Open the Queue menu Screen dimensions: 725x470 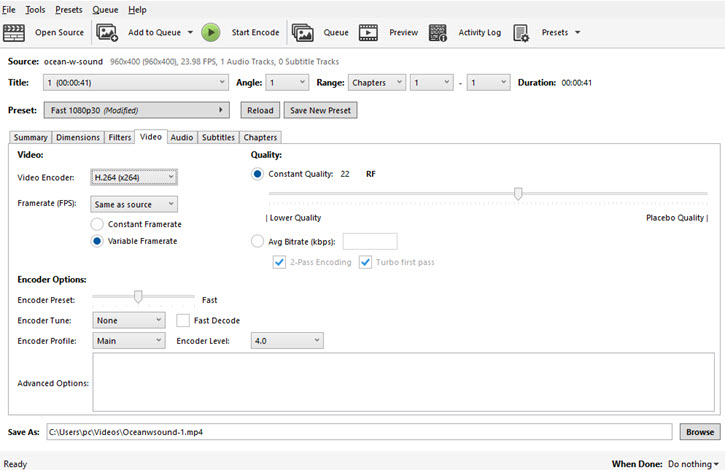click(x=105, y=10)
